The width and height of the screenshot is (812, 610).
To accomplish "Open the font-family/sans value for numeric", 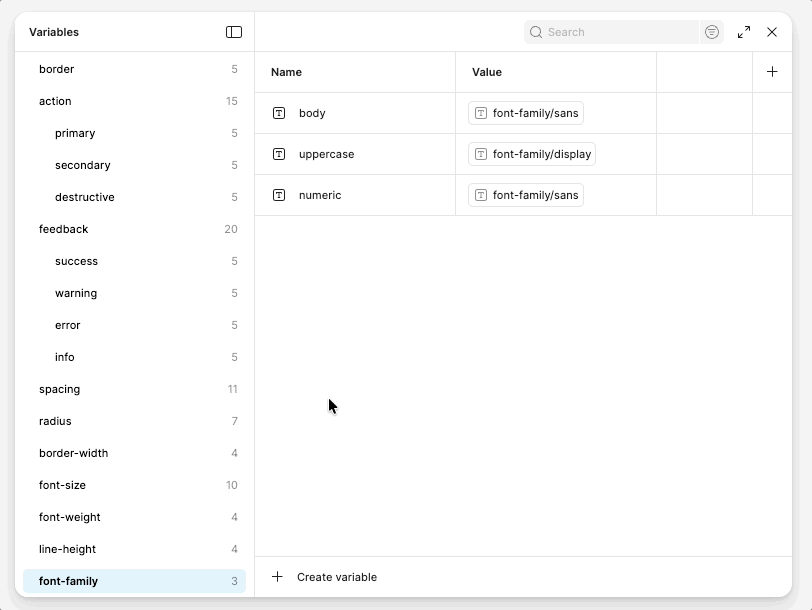I will (x=528, y=195).
